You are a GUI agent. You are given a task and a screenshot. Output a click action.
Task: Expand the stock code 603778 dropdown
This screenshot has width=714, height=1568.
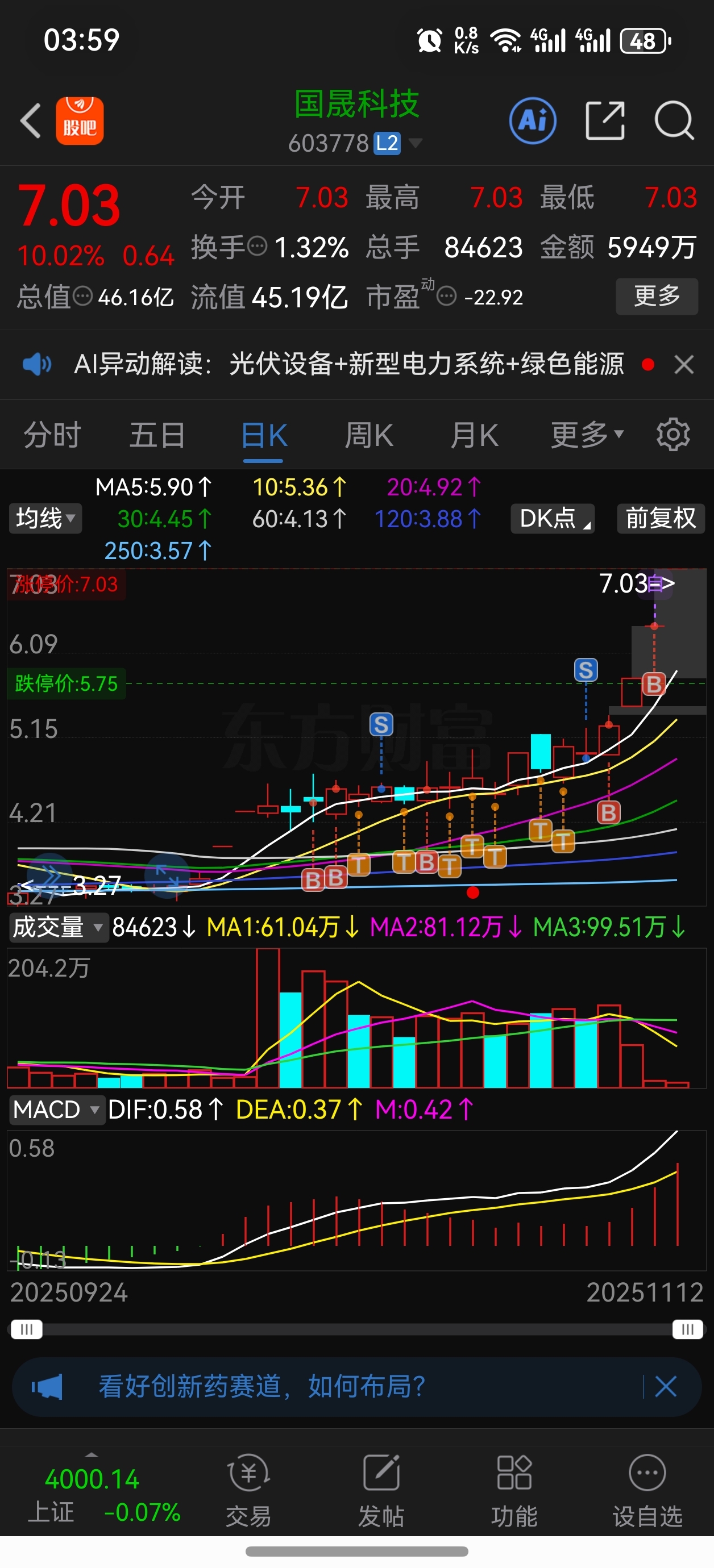[416, 143]
